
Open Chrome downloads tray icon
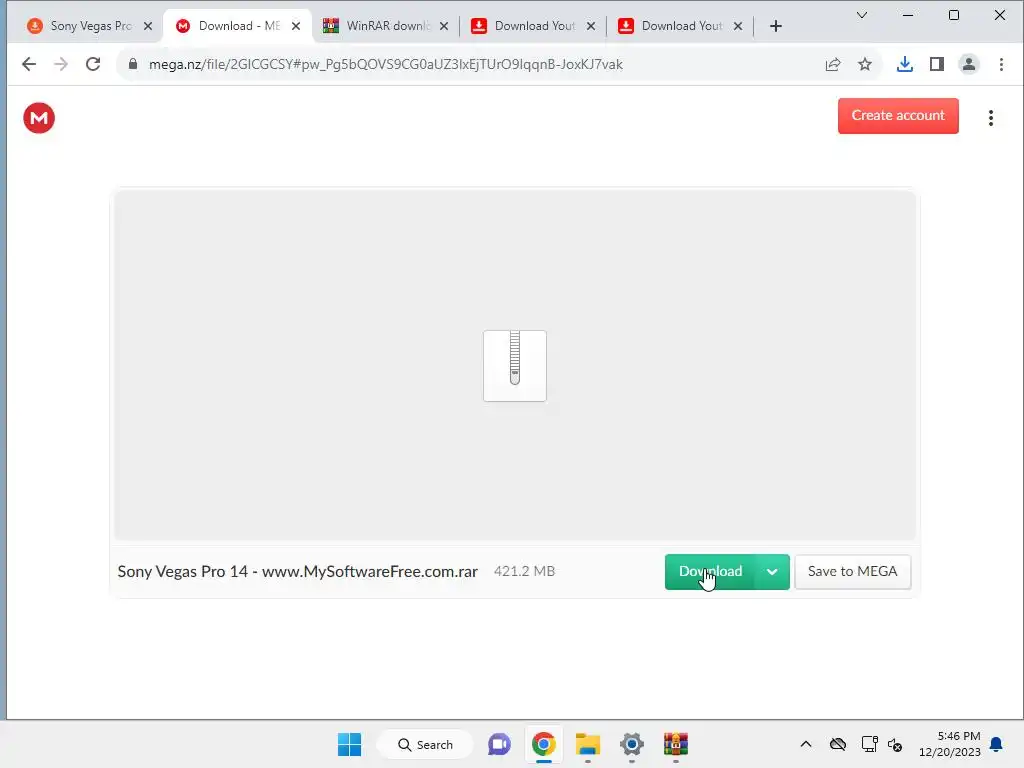click(904, 64)
